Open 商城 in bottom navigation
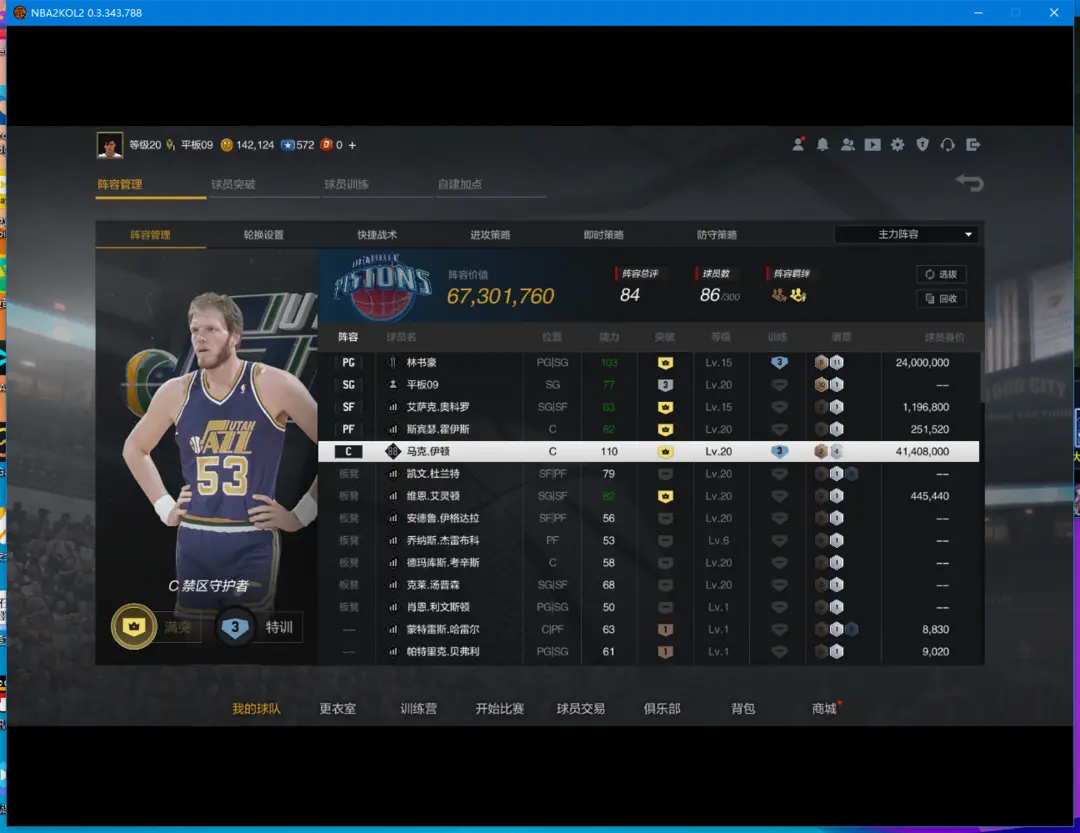Screen dimensions: 1080x833 824,708
